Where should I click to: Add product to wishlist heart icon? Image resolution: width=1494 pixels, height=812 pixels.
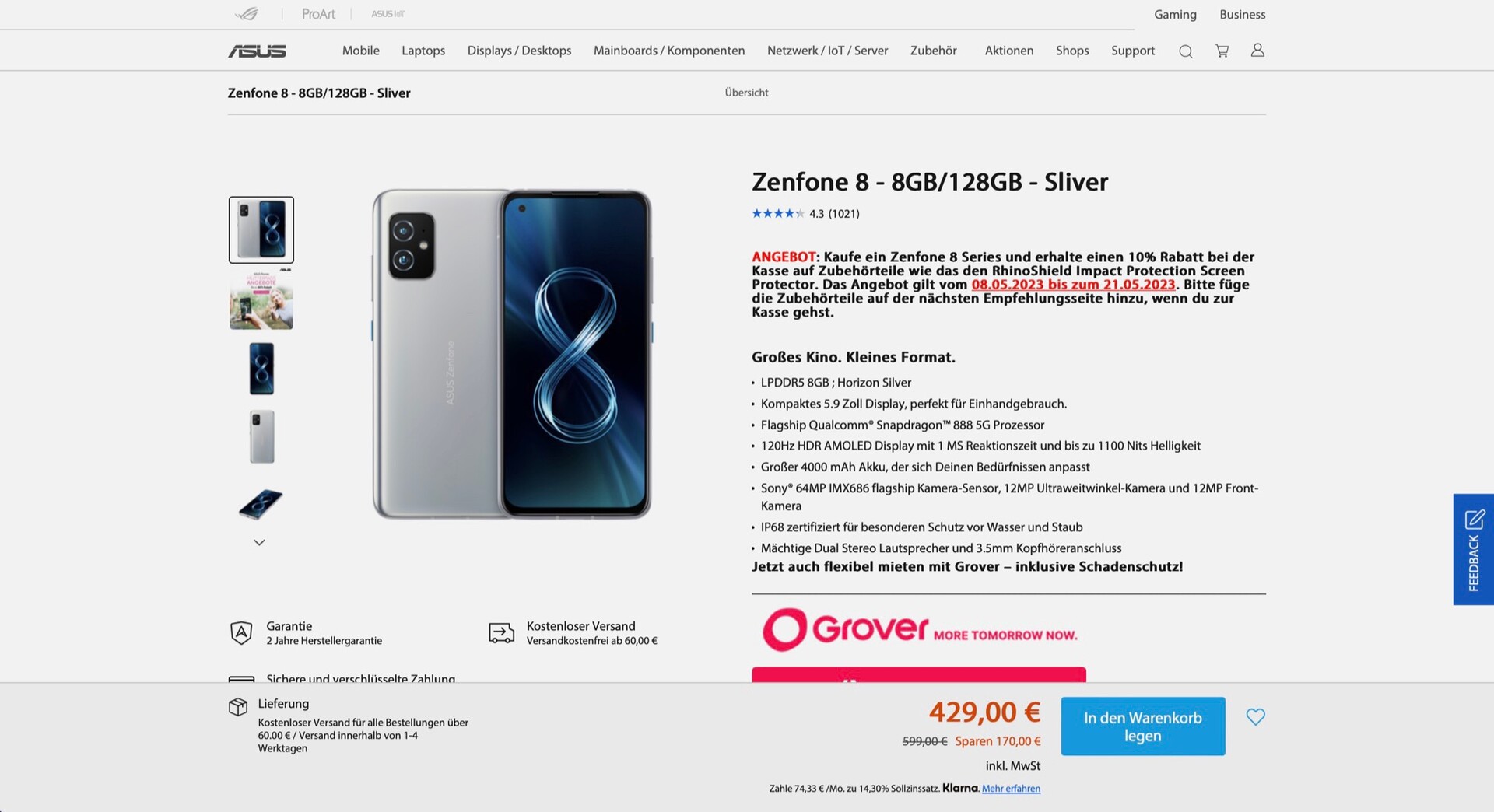pyautogui.click(x=1255, y=717)
